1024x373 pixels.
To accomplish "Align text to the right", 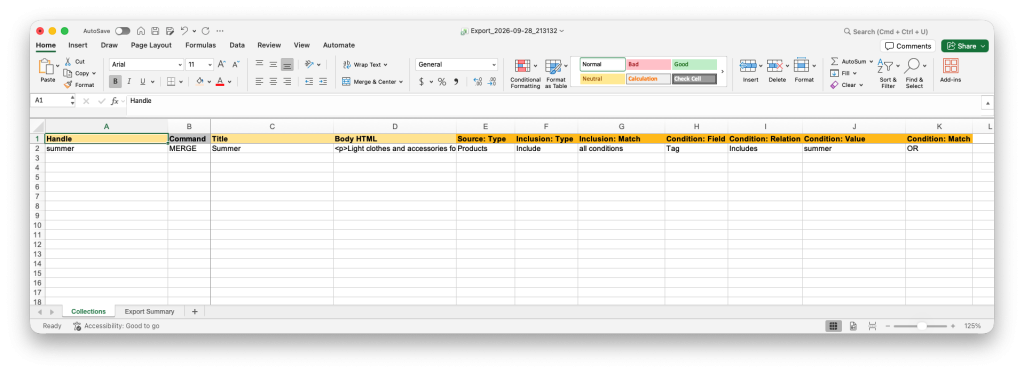I will 287,82.
